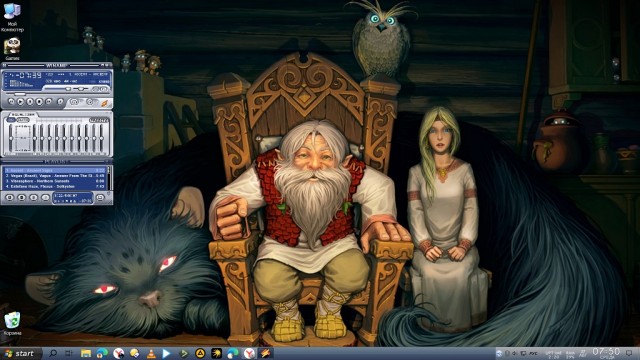This screenshot has height=360, width=640.
Task: Pause playback in Winamp
Action: click(x=30, y=101)
